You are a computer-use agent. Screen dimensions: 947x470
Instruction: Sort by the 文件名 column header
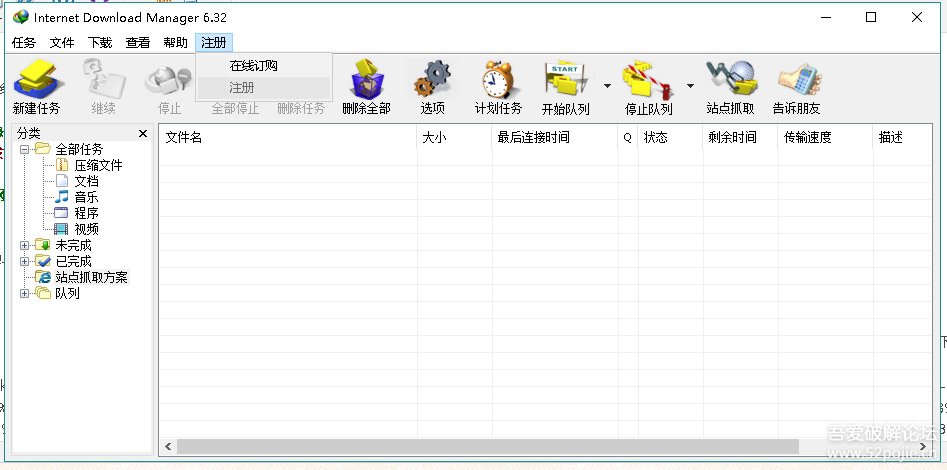287,138
